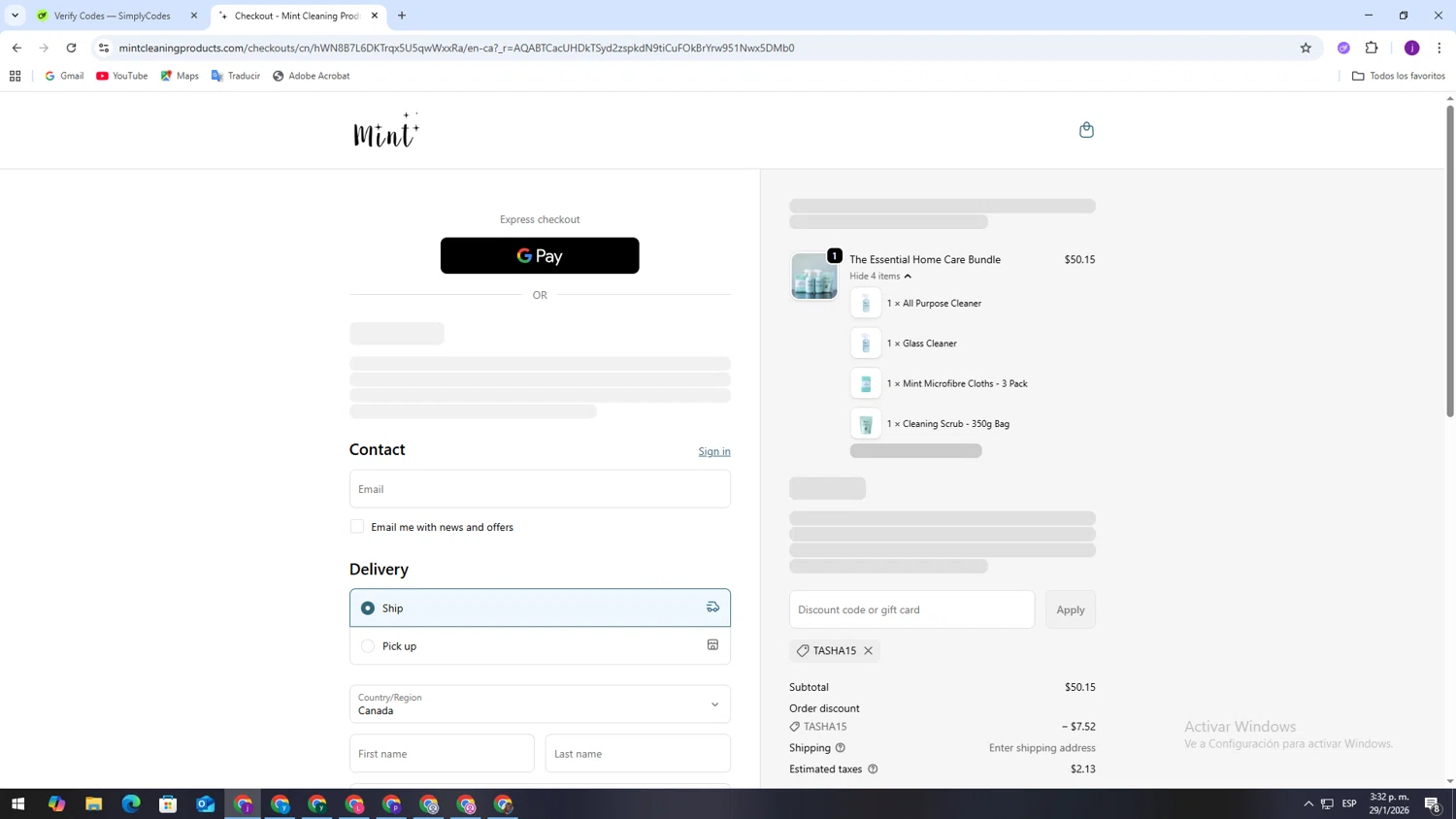Click the Apply discount button
This screenshot has height=819, width=1456.
(1071, 609)
